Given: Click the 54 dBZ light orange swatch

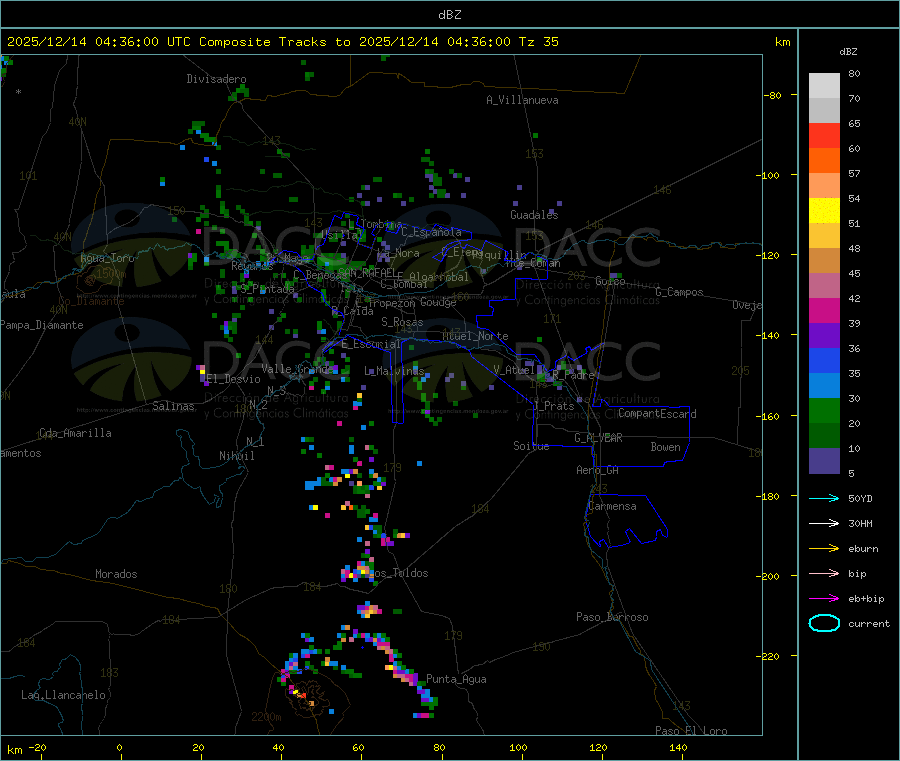Looking at the screenshot, I should click(x=824, y=185).
